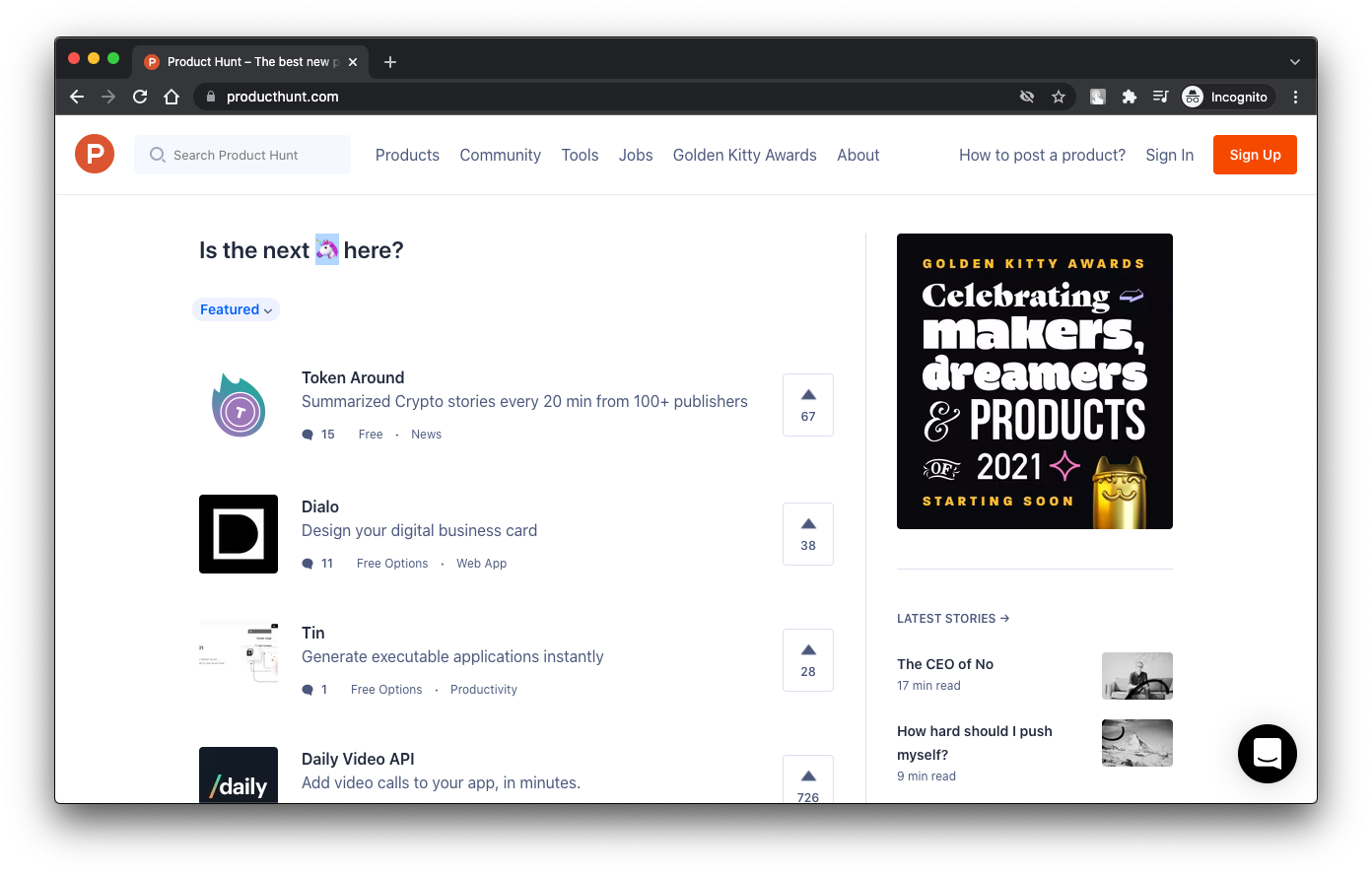The image size is (1372, 876).
Task: Open the Intercom chat bubble
Action: point(1267,754)
